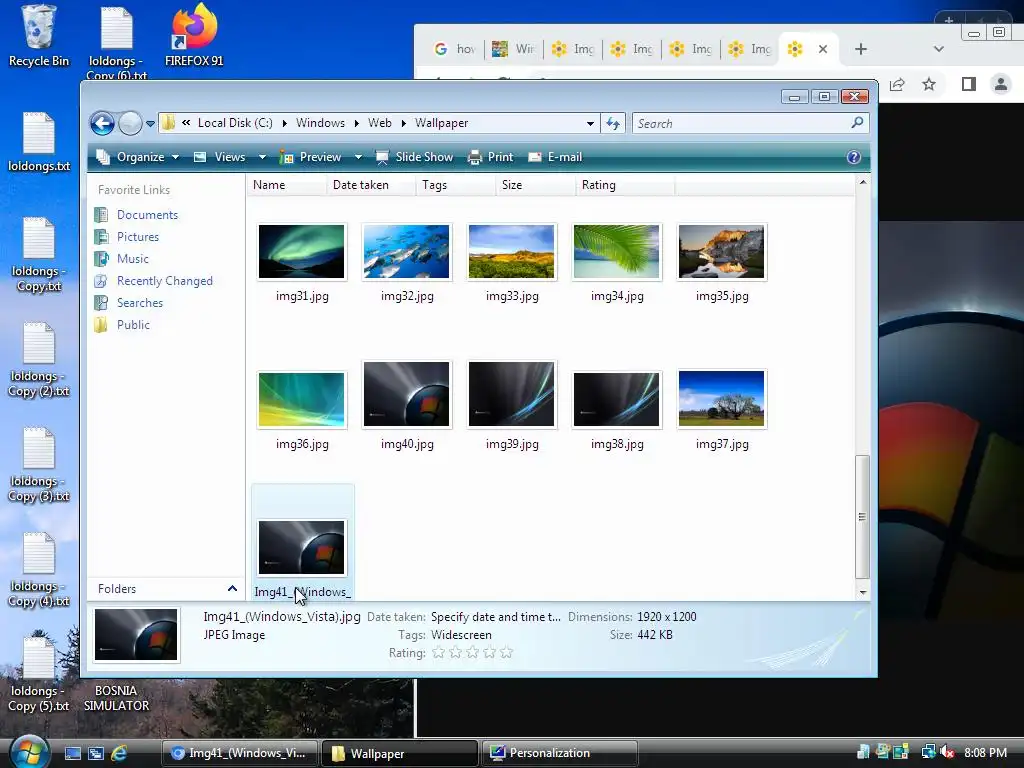The width and height of the screenshot is (1024, 768).
Task: Open the Windows Start orb
Action: click(x=29, y=752)
